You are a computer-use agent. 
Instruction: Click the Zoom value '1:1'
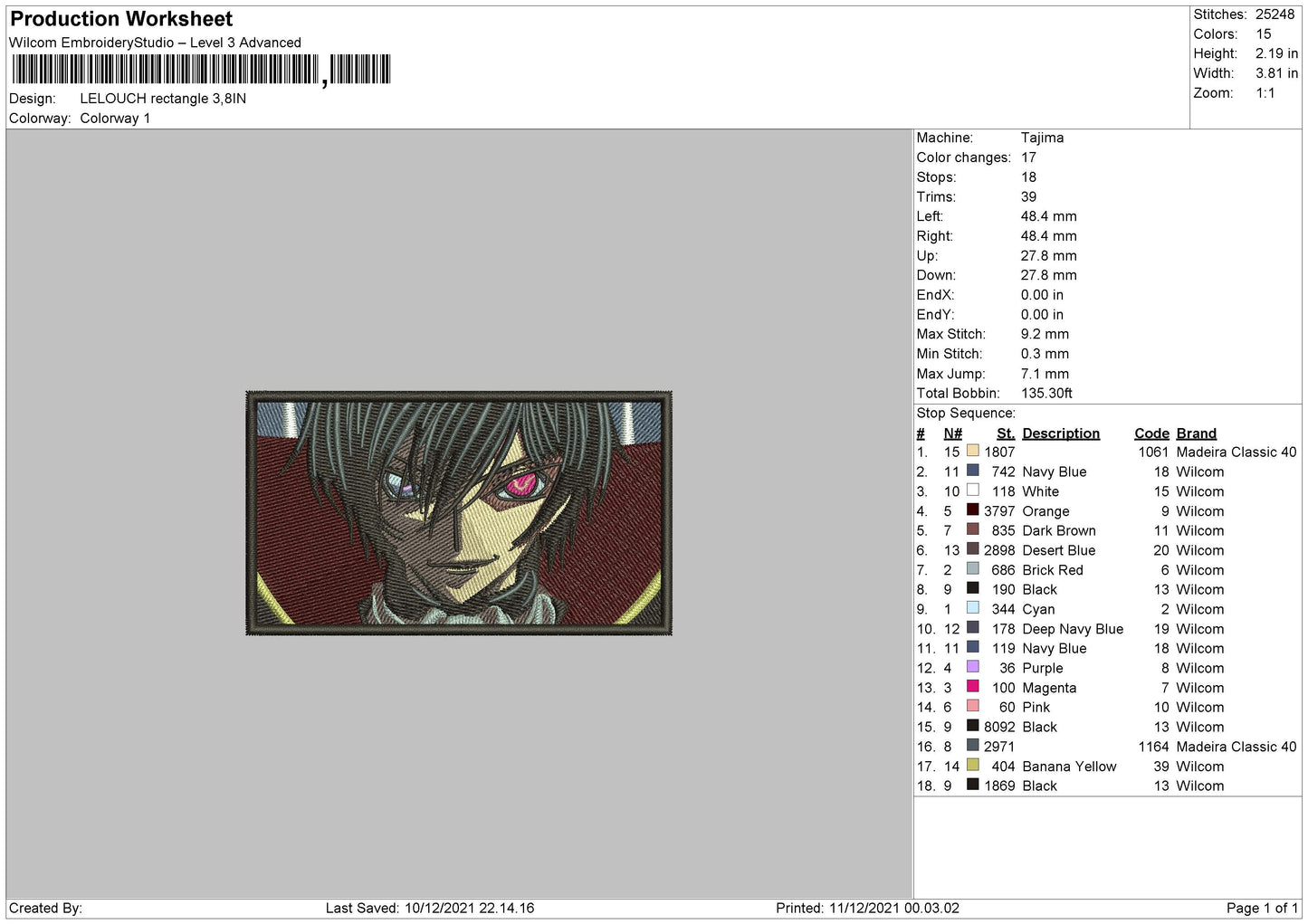pyautogui.click(x=1265, y=93)
